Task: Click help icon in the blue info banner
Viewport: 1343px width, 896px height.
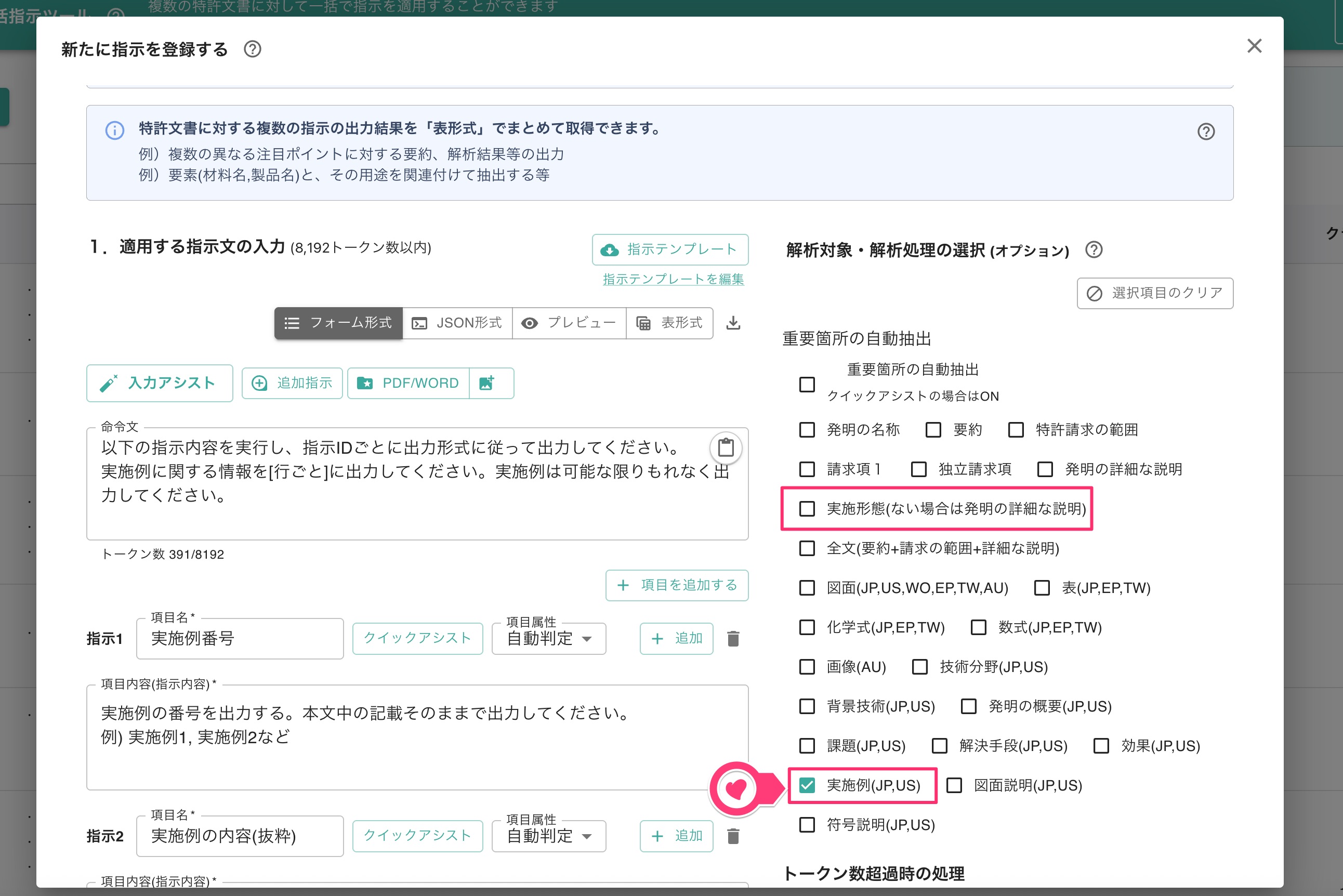Action: click(1206, 131)
